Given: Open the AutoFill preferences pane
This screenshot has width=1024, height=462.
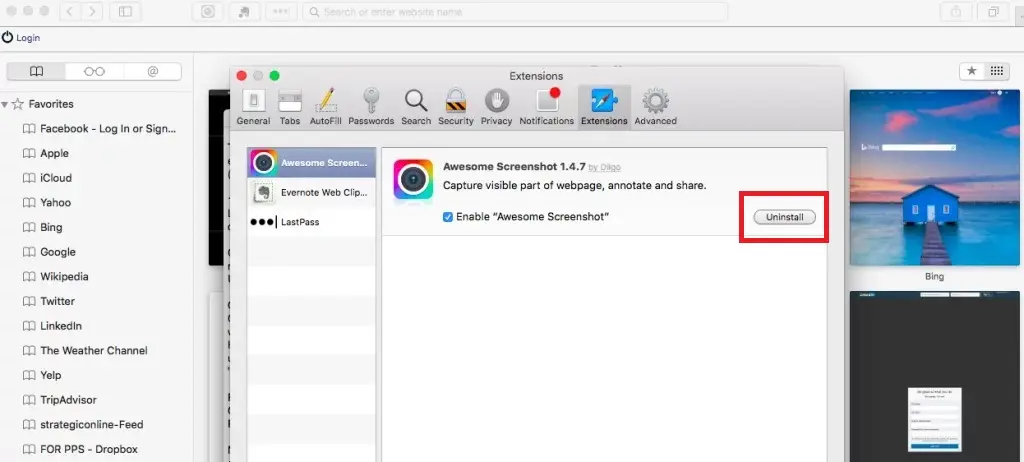Looking at the screenshot, I should 325,108.
